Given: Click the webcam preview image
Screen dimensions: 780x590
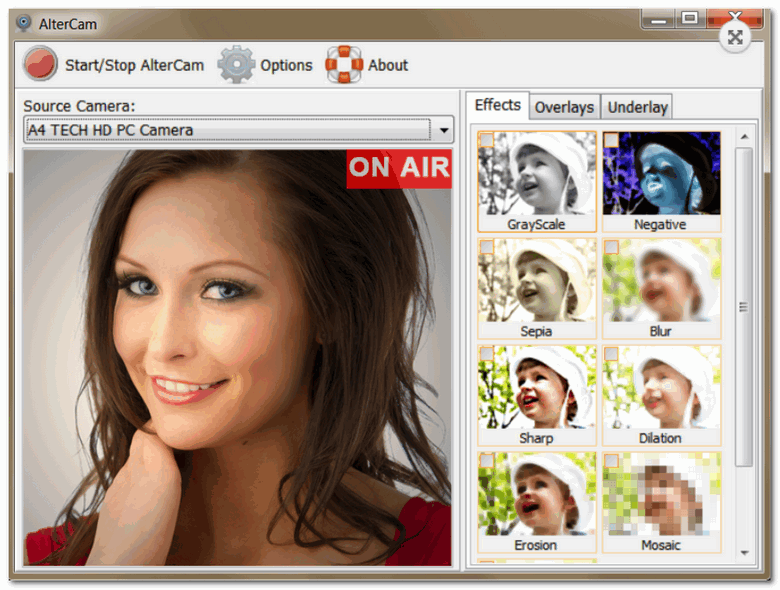Looking at the screenshot, I should [x=237, y=358].
